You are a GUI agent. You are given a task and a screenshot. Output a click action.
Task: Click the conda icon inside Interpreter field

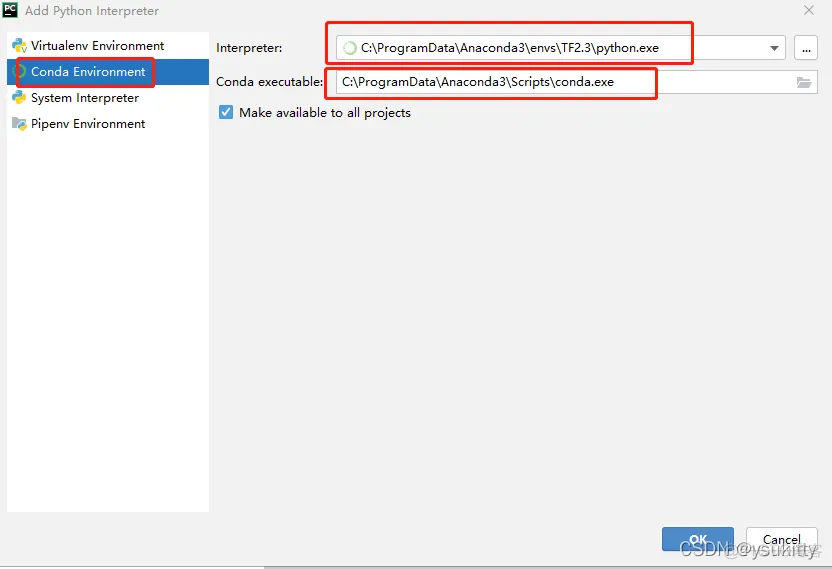pyautogui.click(x=349, y=48)
